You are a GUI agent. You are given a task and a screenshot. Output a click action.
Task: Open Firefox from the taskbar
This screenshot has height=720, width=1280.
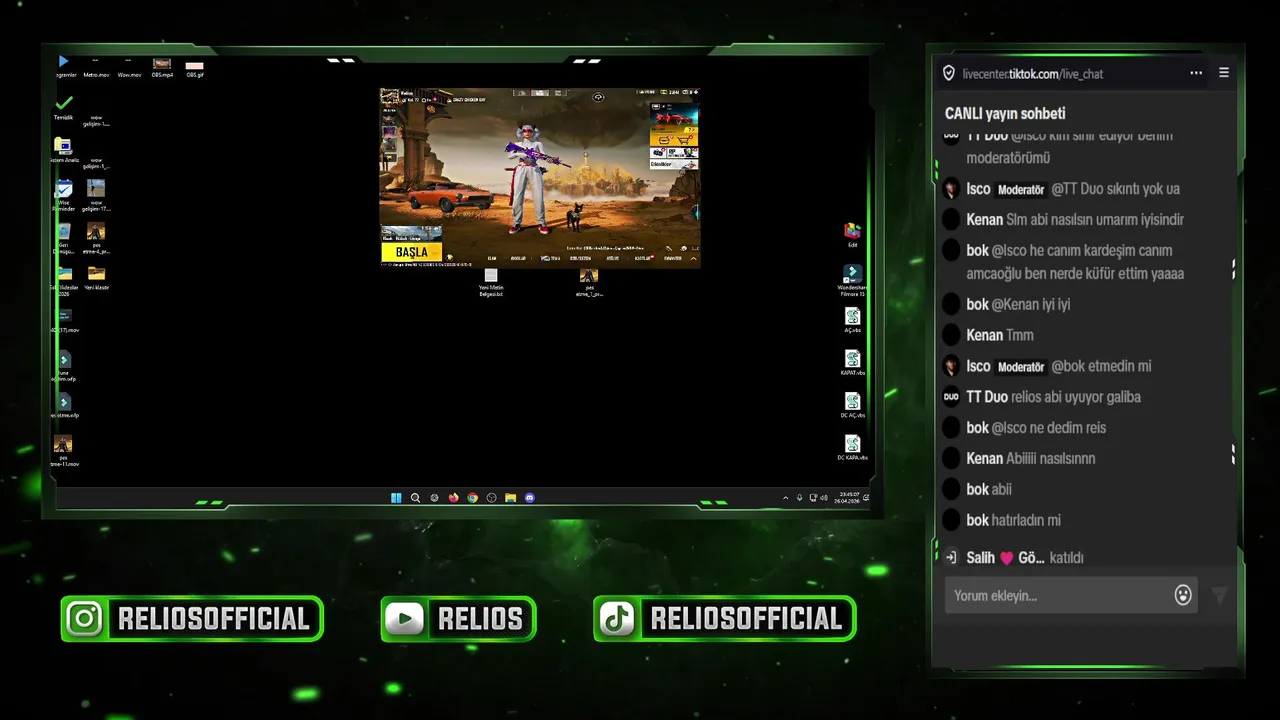[453, 497]
